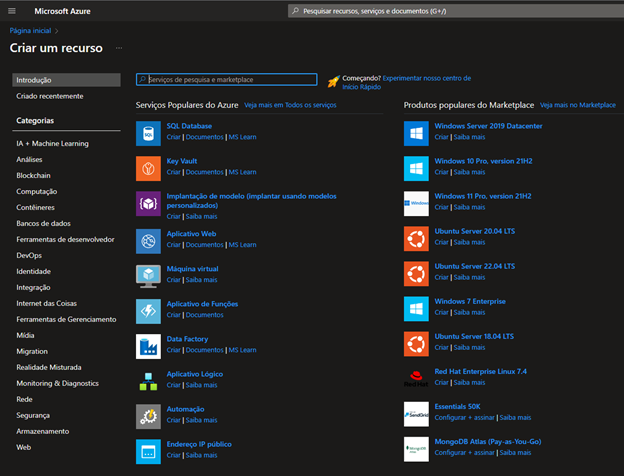Open the hamburger portal menu
The height and width of the screenshot is (476, 624).
[12, 11]
